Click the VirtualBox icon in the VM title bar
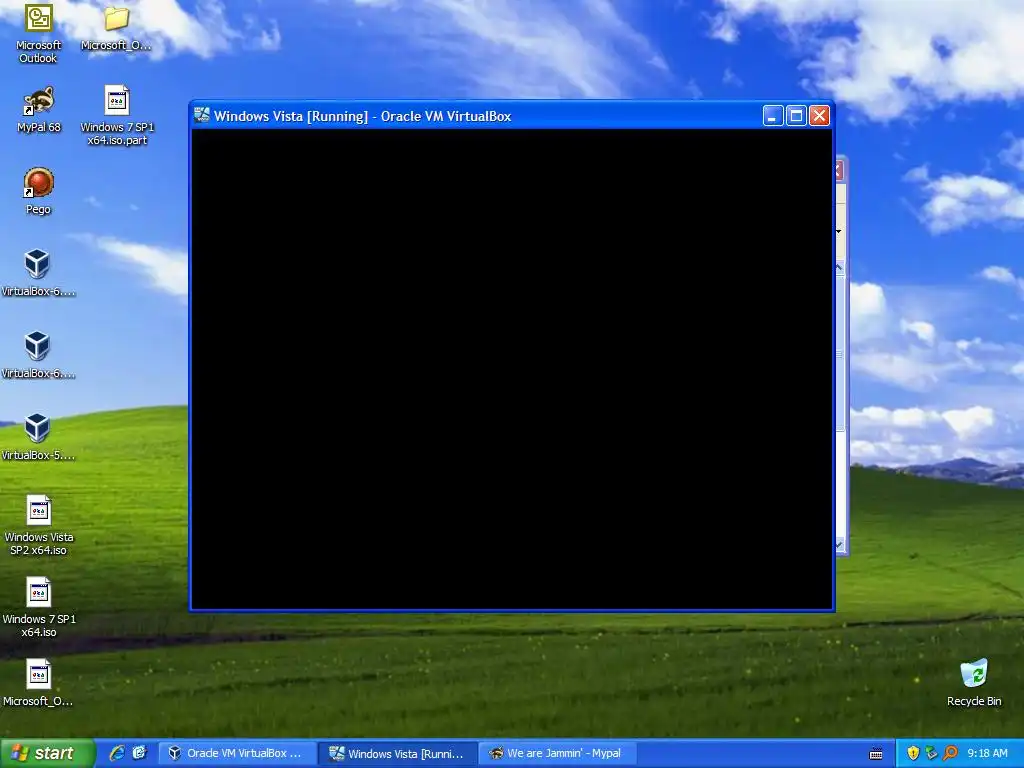 (x=202, y=115)
